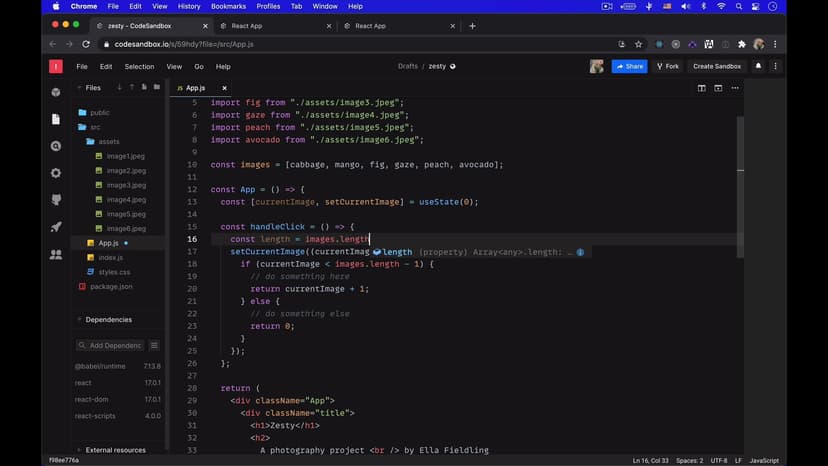Collapse the assets folder
Screen dimensions: 828x466
pyautogui.click(x=108, y=142)
